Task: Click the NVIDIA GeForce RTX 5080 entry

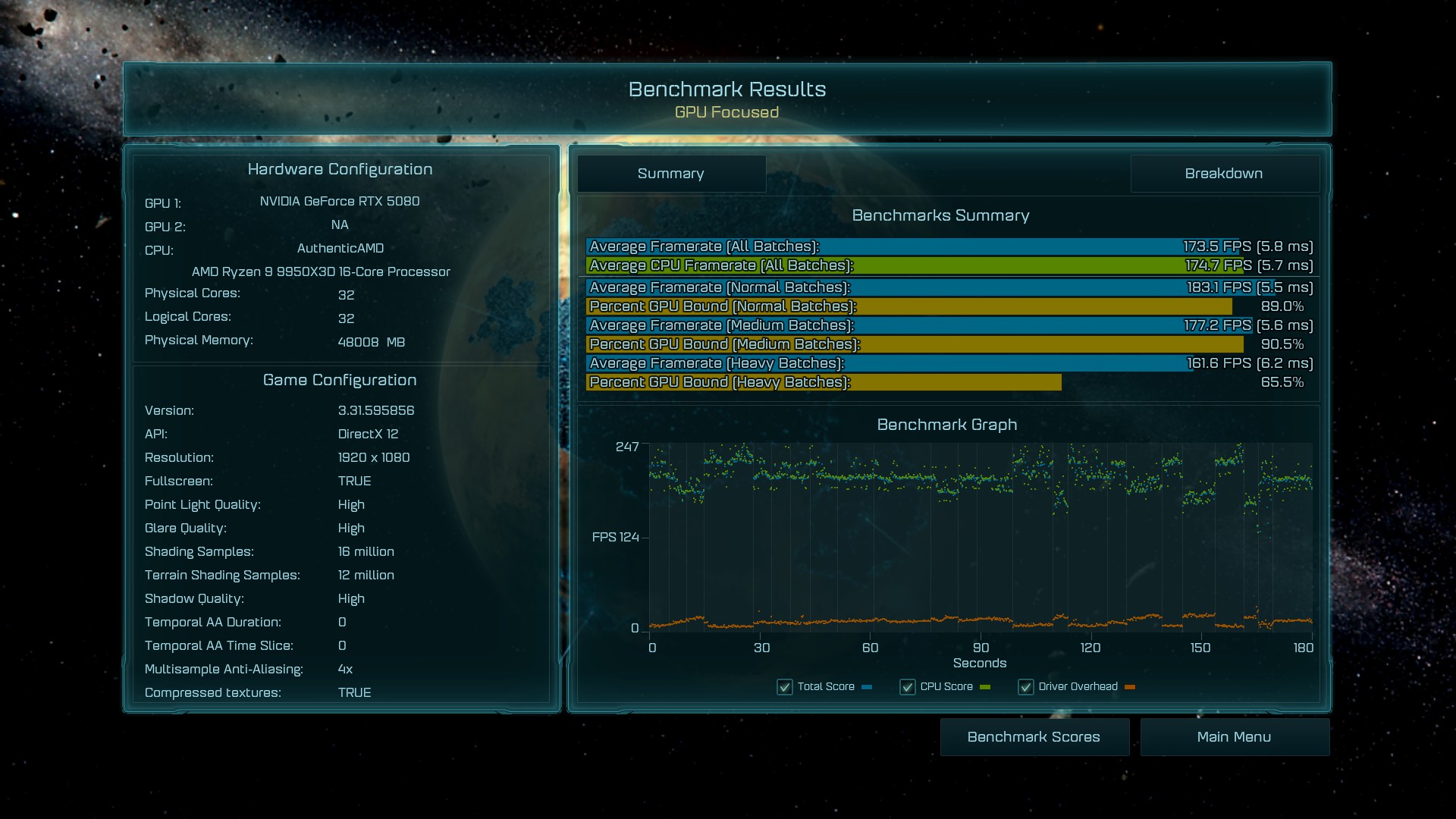Action: point(339,201)
